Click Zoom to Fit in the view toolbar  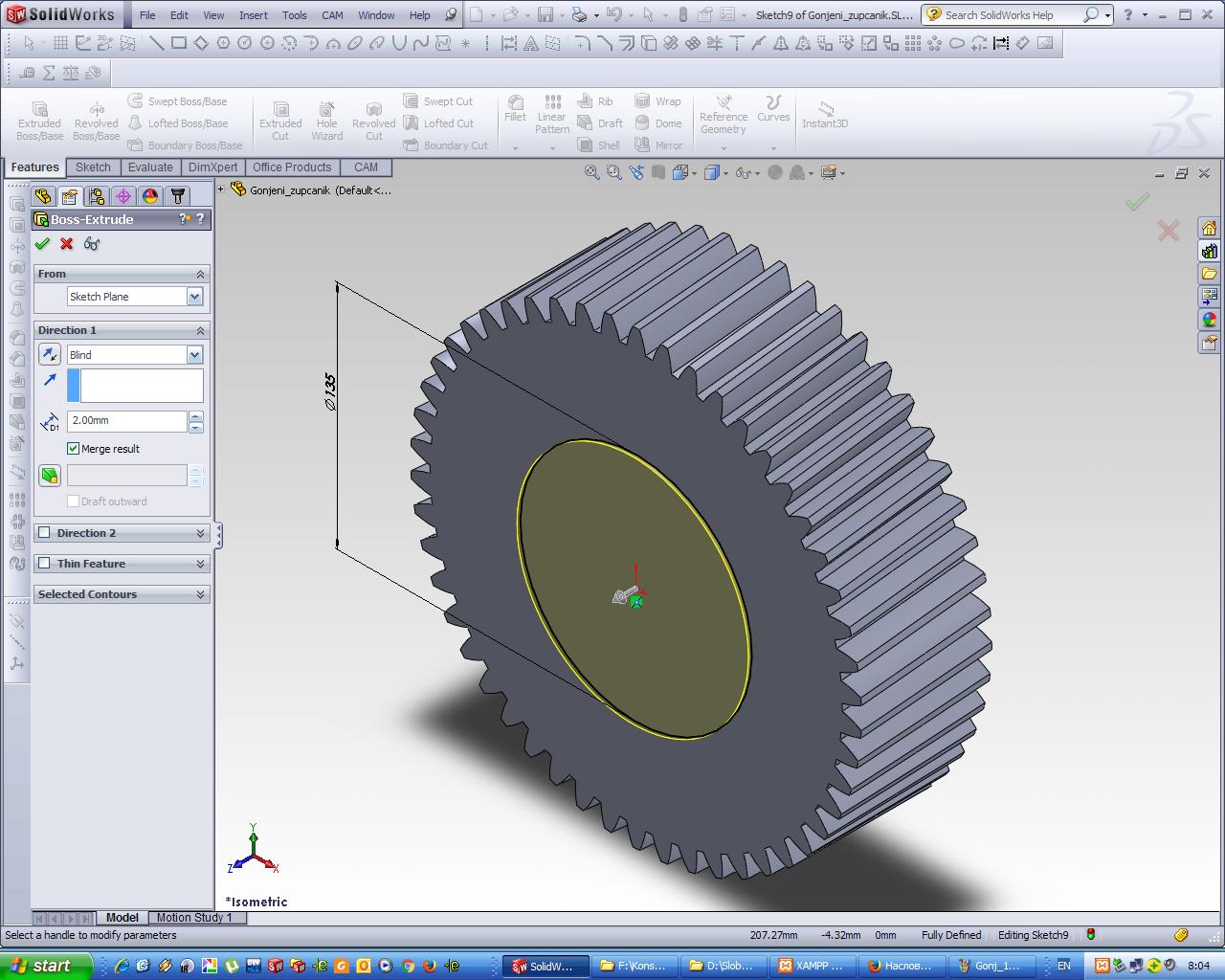(x=592, y=172)
